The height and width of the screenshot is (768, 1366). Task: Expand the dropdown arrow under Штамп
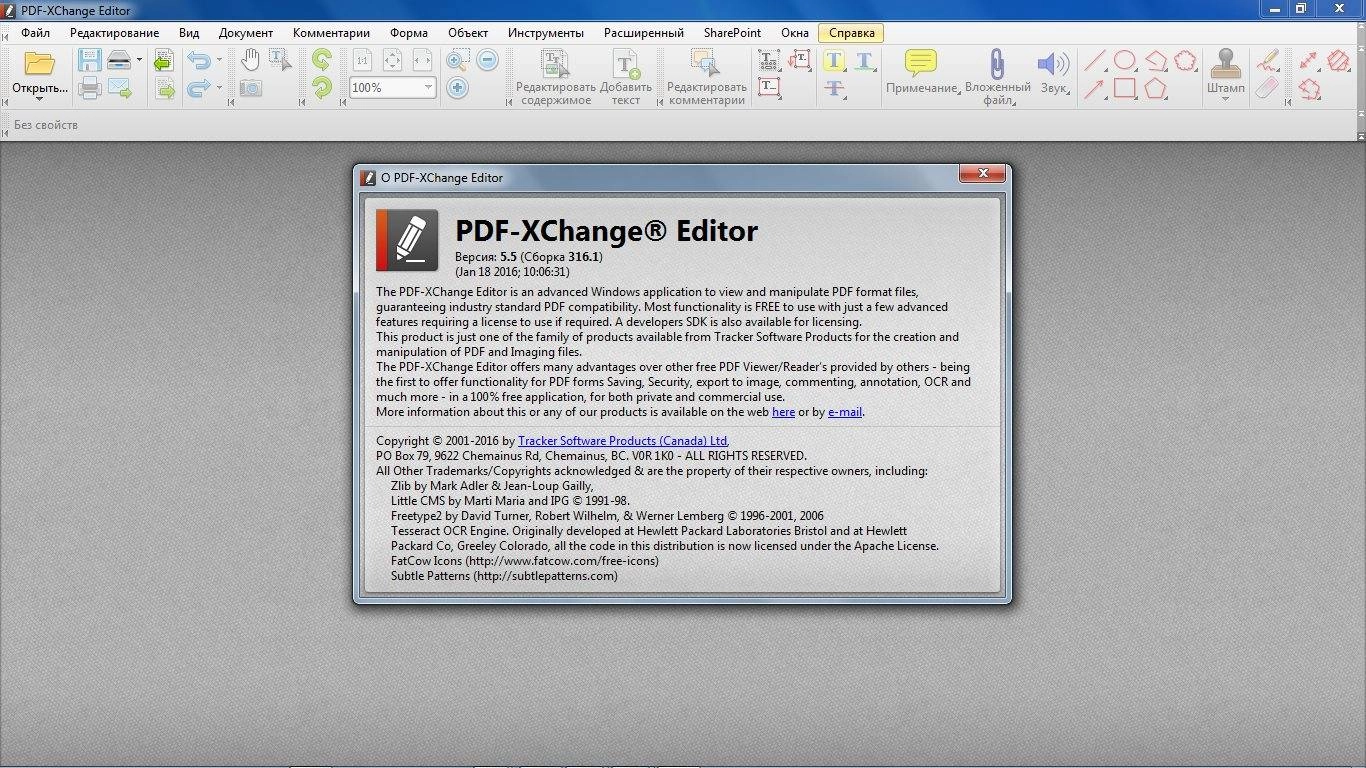tap(1226, 99)
